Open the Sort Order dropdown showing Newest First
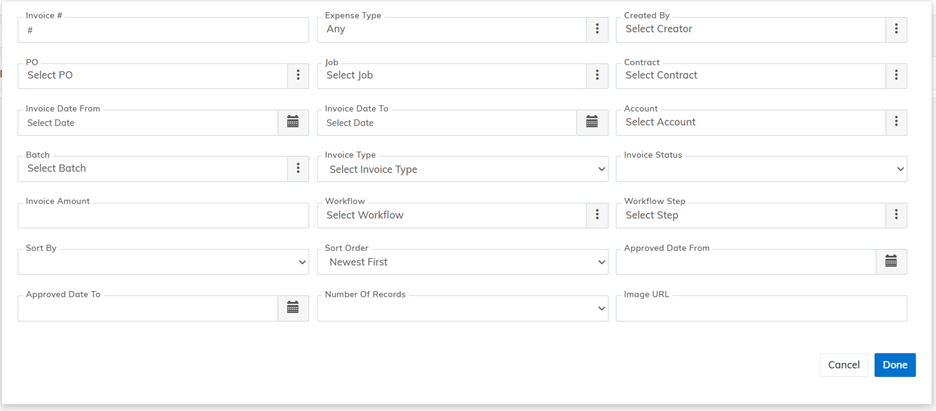936x411 pixels. 463,262
